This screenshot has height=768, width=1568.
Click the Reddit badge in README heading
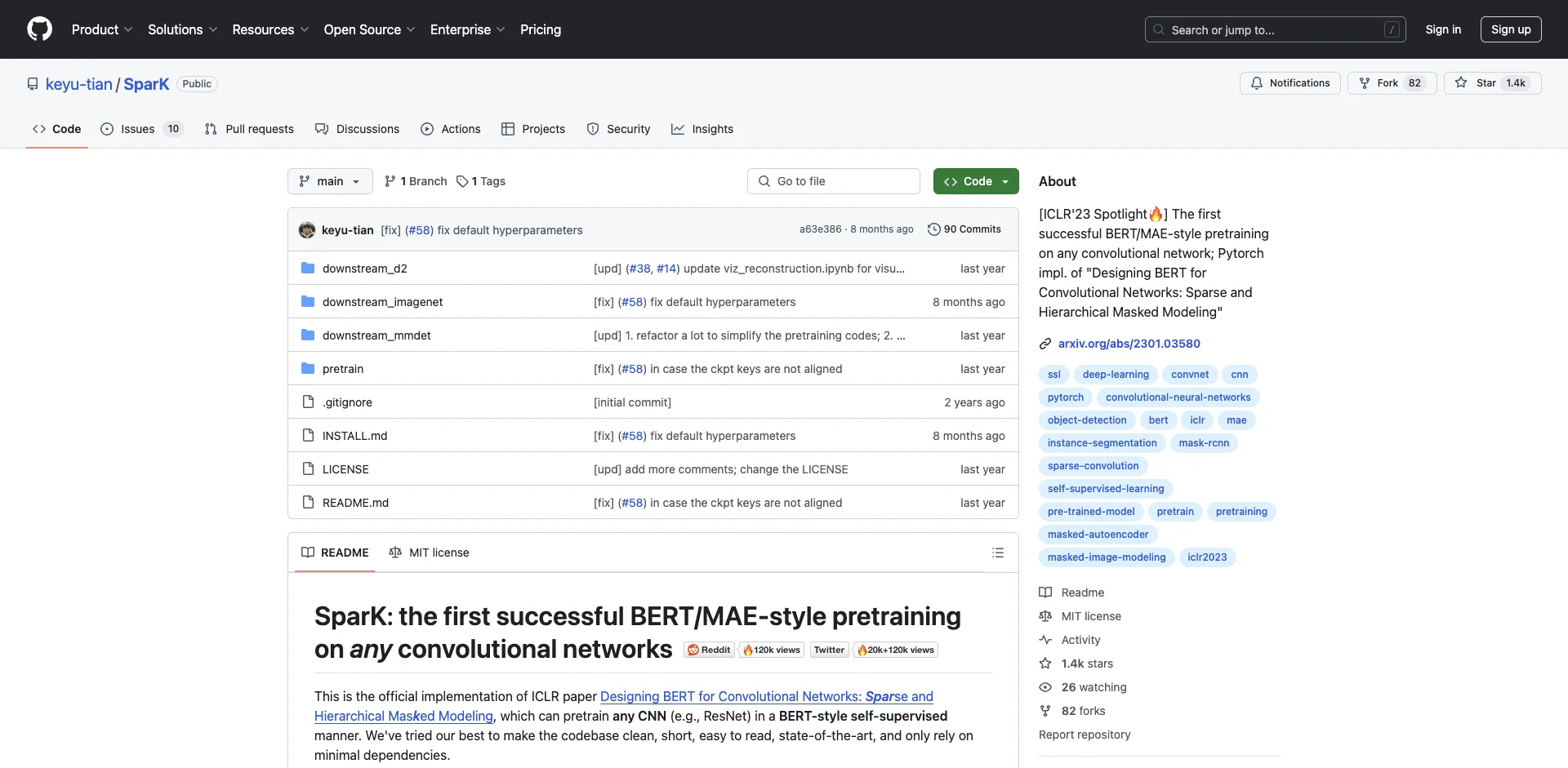point(709,650)
